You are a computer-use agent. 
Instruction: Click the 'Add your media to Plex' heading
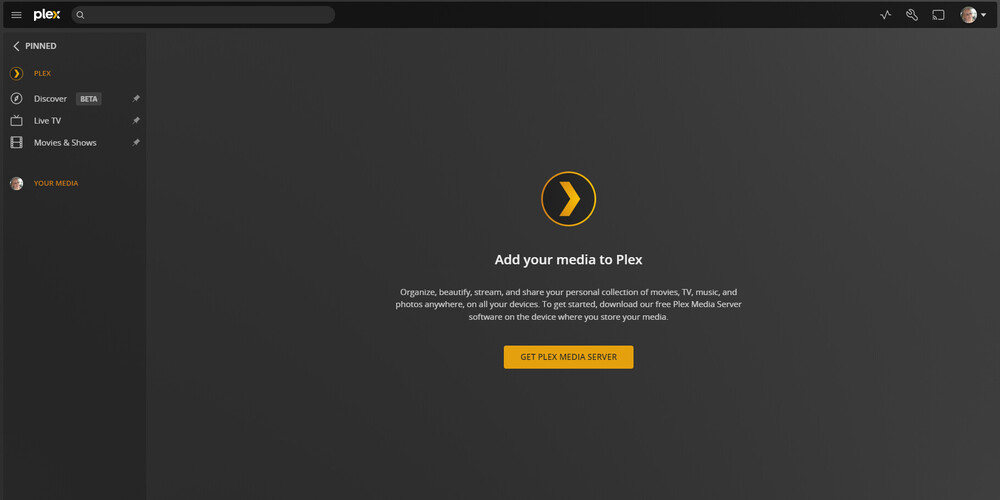(568, 260)
